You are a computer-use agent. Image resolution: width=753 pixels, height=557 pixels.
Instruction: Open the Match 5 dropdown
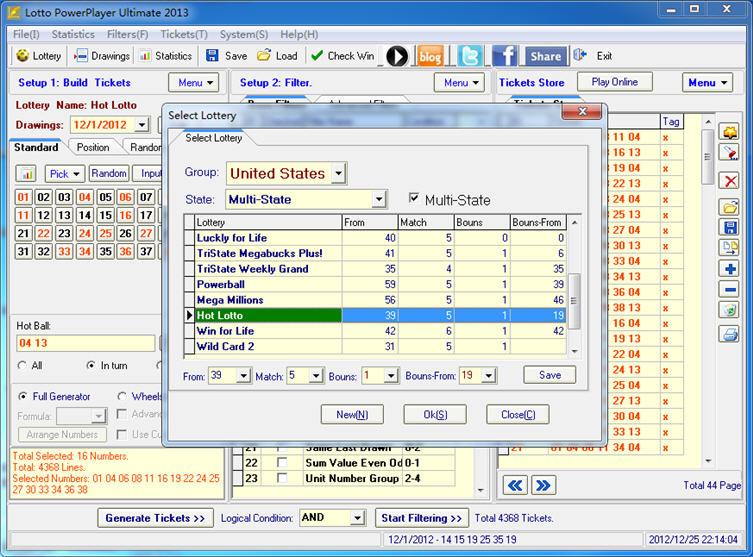pyautogui.click(x=316, y=375)
